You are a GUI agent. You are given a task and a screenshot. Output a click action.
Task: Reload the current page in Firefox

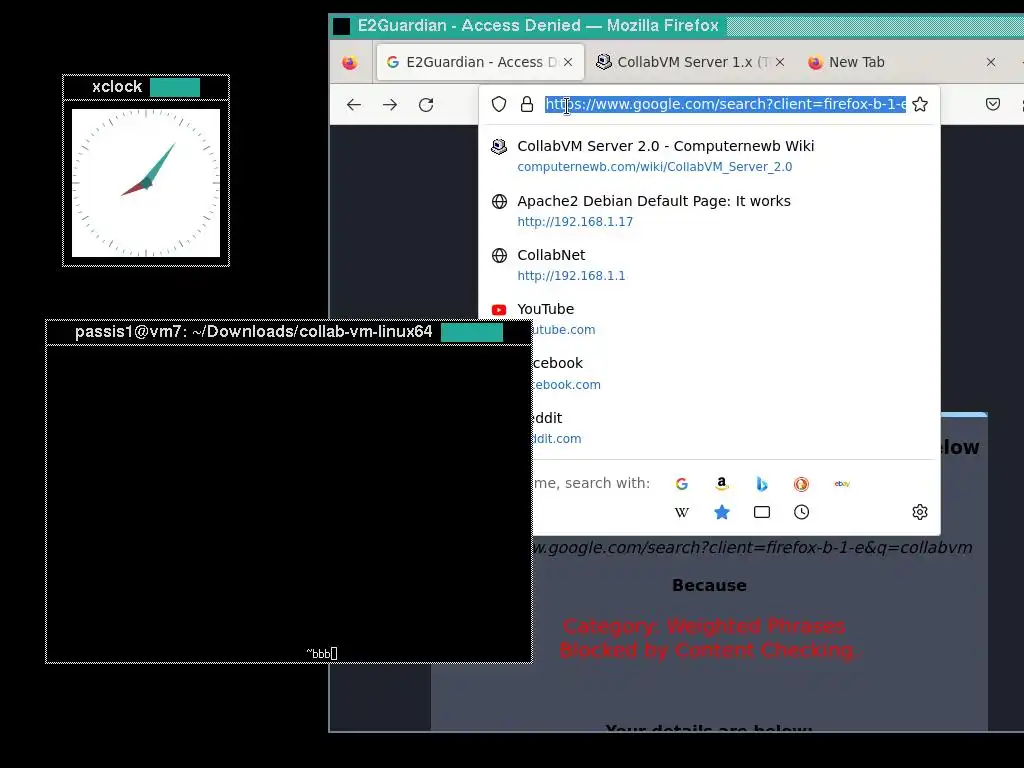[x=426, y=104]
